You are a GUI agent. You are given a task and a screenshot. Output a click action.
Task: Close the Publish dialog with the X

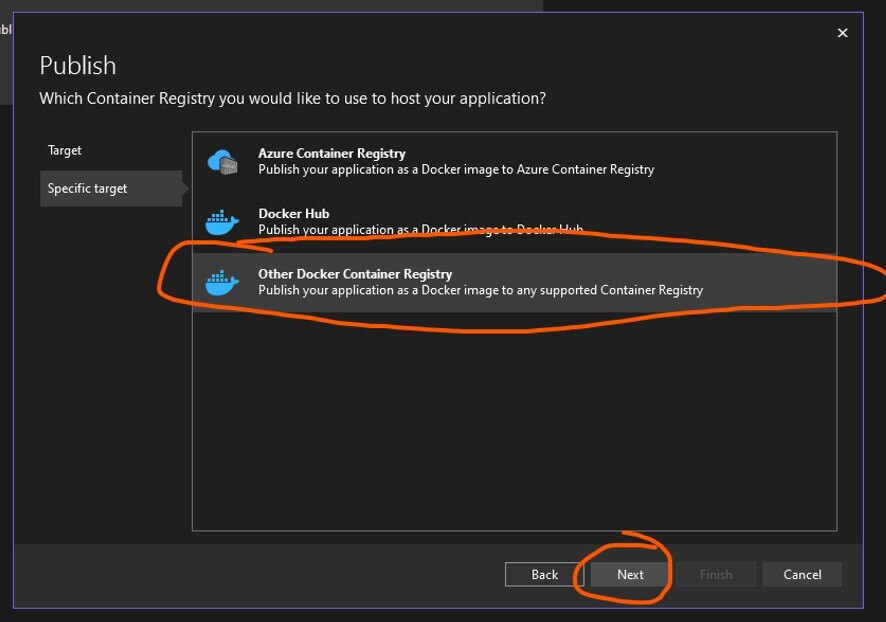842,33
